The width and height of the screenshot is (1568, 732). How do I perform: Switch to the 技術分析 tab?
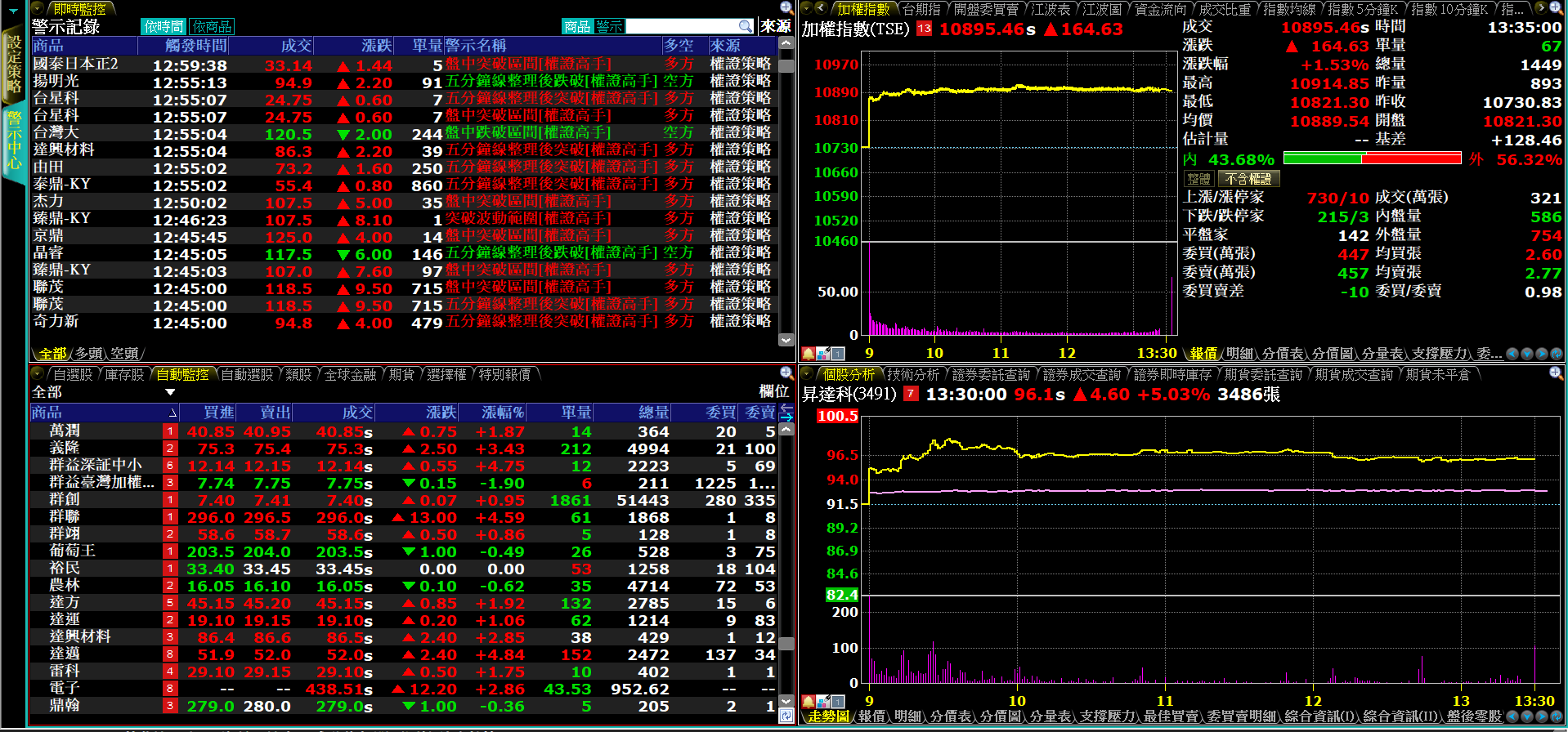point(912,374)
